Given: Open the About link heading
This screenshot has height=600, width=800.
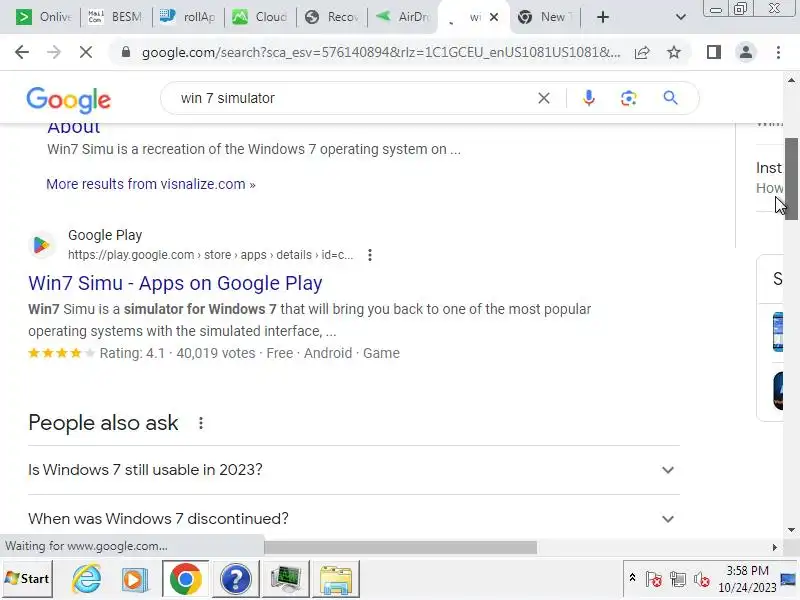Looking at the screenshot, I should [x=73, y=128].
